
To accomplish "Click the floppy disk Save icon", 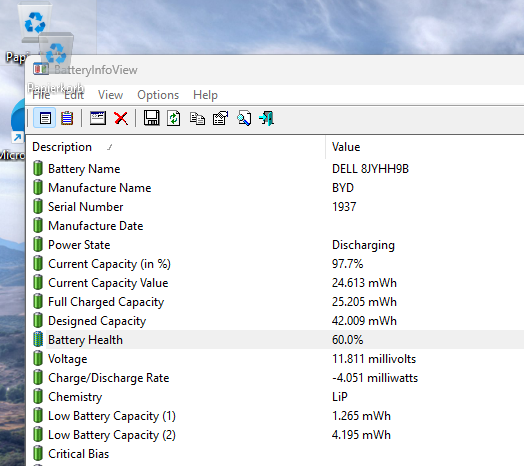I will [x=151, y=118].
